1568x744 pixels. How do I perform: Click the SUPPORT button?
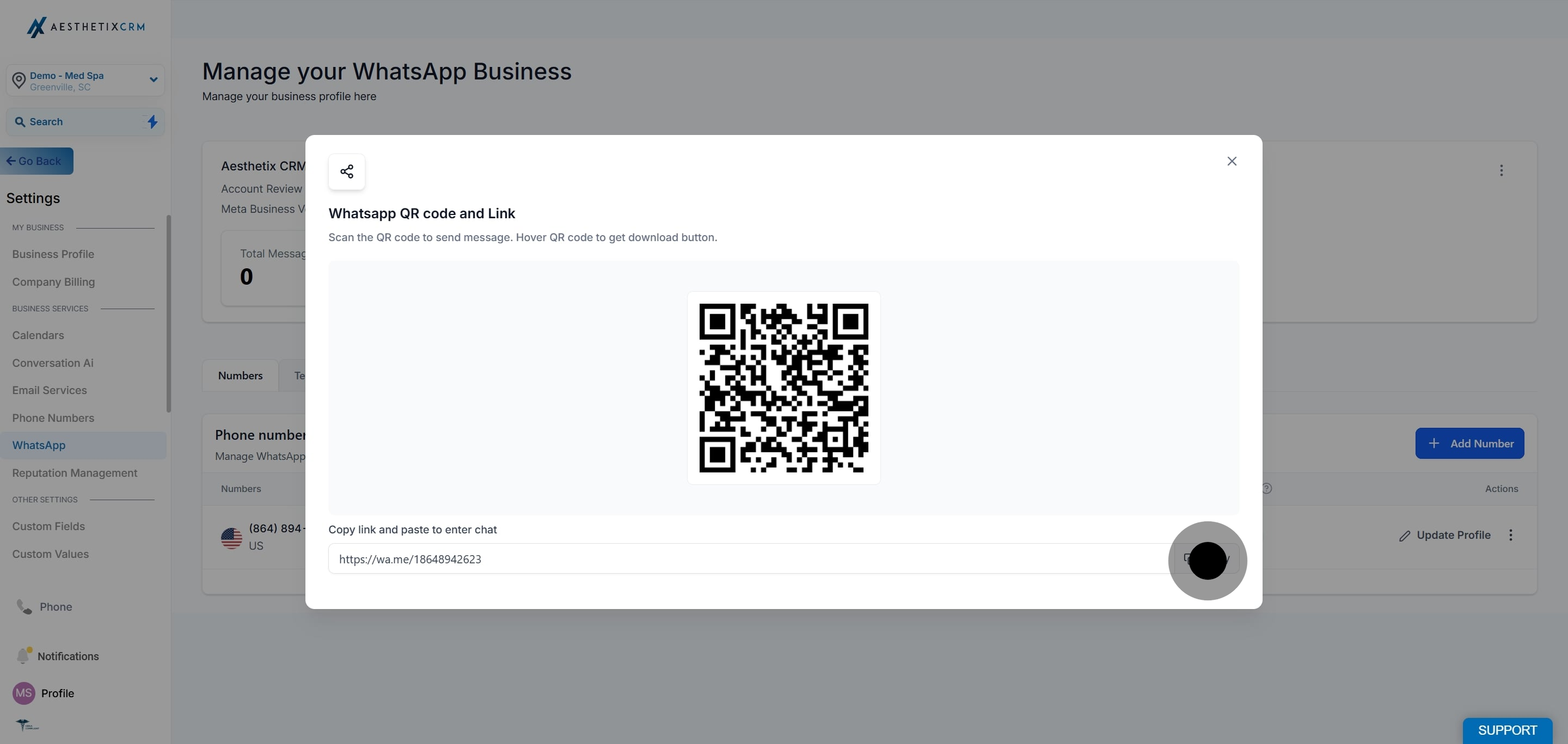coord(1507,730)
